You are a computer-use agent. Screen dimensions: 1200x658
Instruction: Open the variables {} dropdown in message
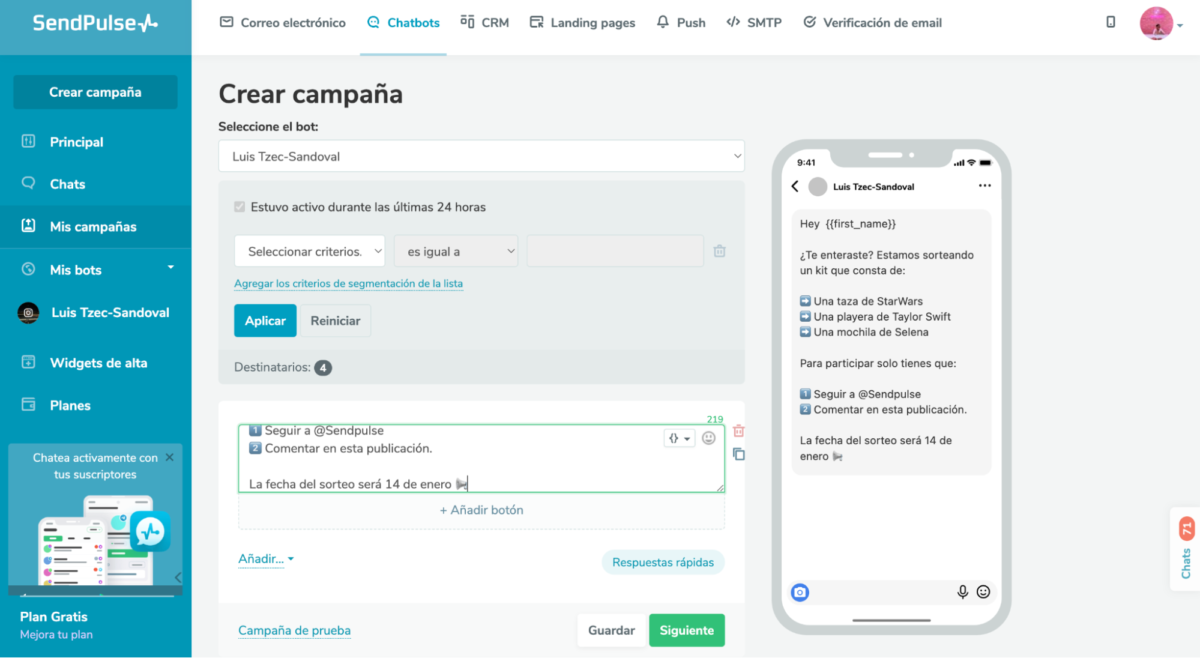coord(679,438)
